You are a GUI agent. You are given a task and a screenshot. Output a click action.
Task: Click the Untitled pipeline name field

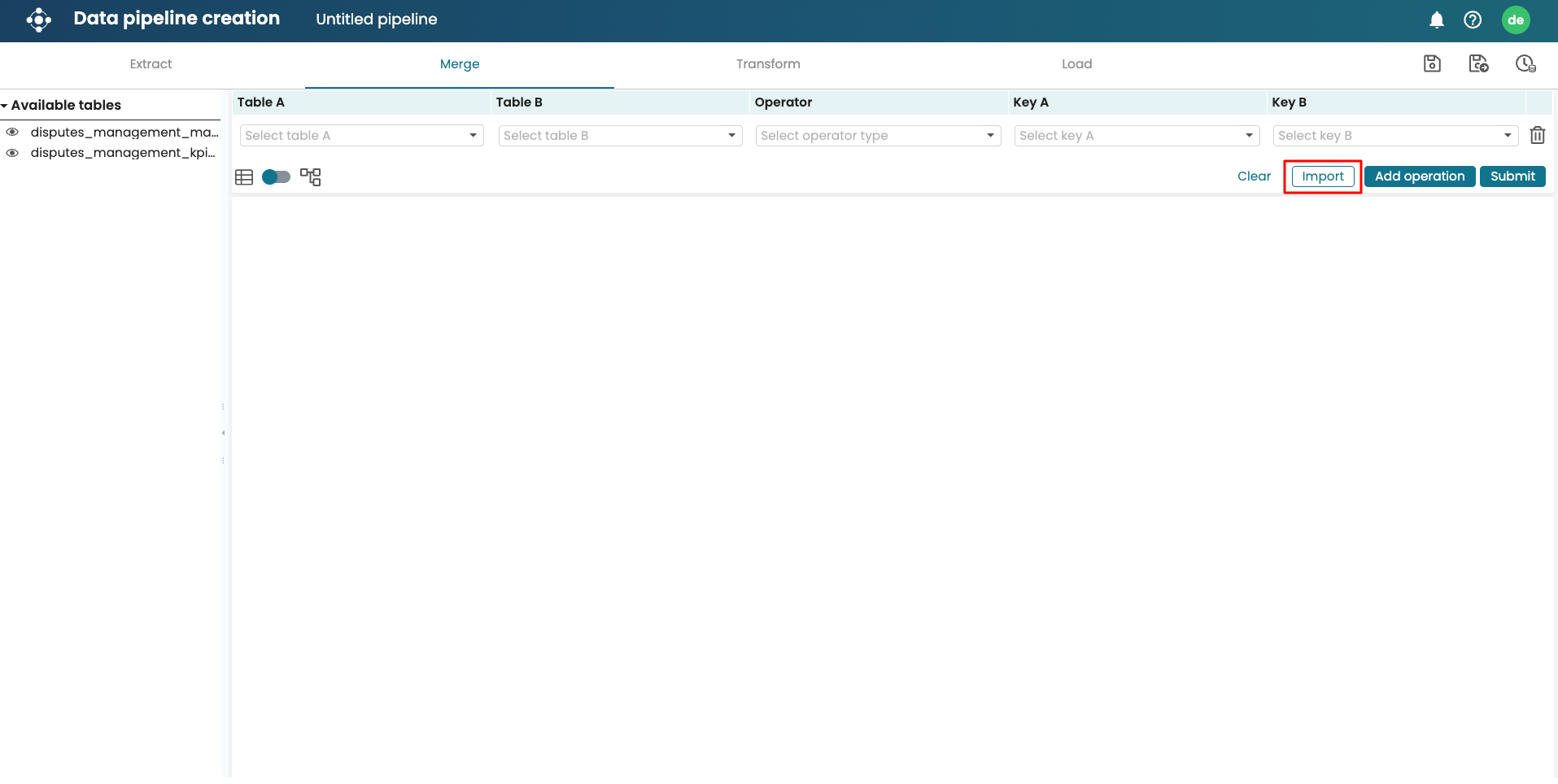(x=377, y=20)
